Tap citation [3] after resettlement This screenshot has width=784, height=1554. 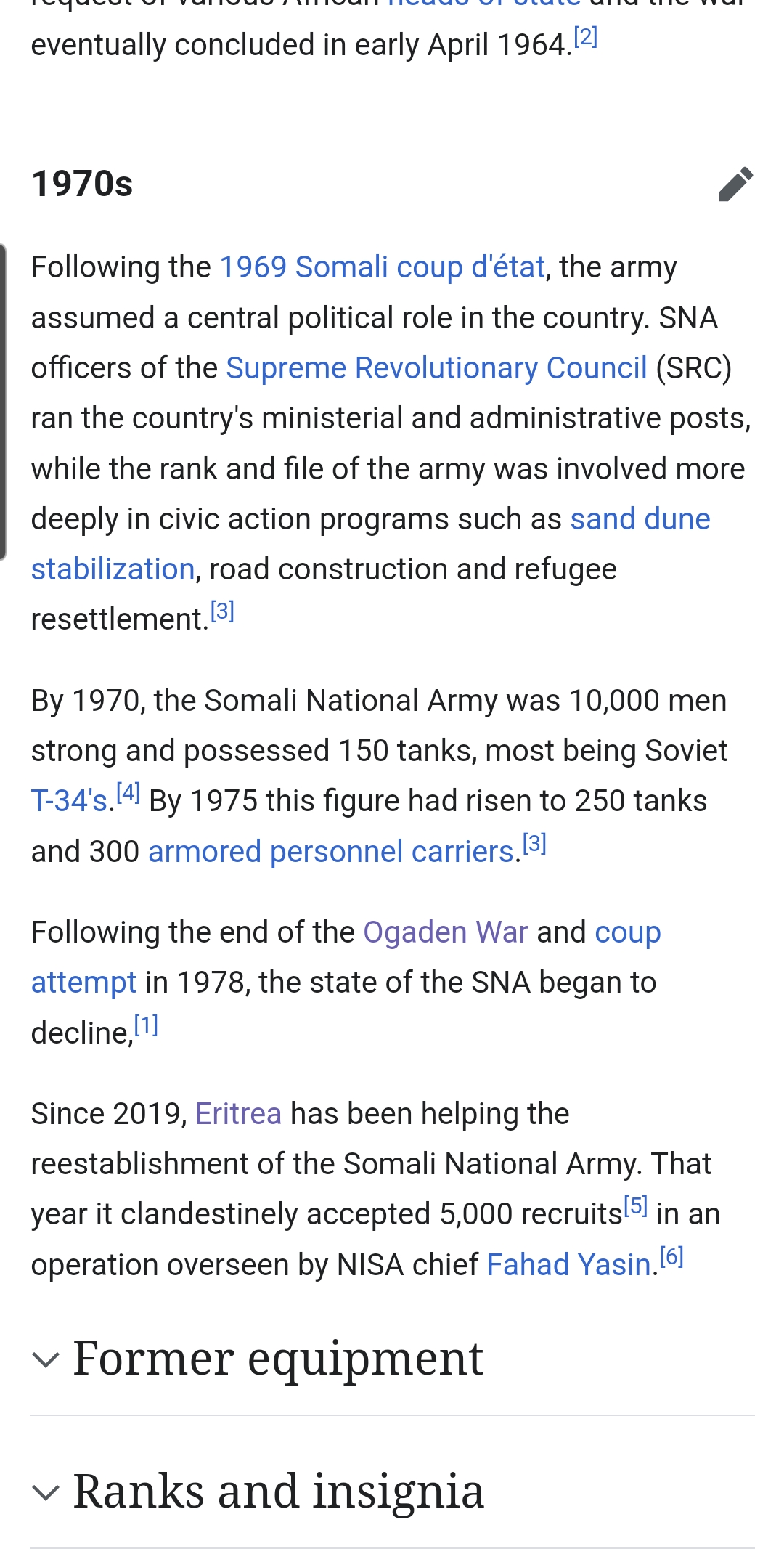(222, 611)
